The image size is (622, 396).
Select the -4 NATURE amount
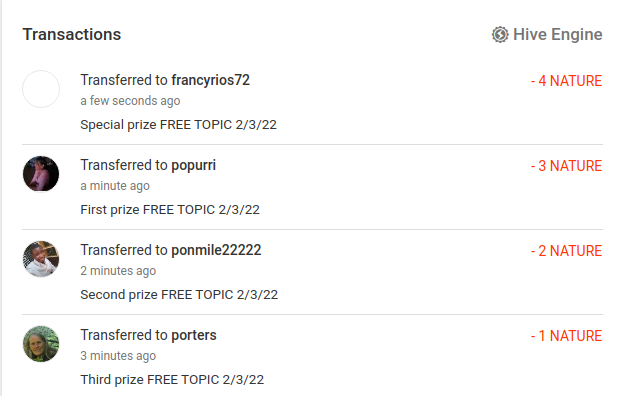(x=566, y=81)
